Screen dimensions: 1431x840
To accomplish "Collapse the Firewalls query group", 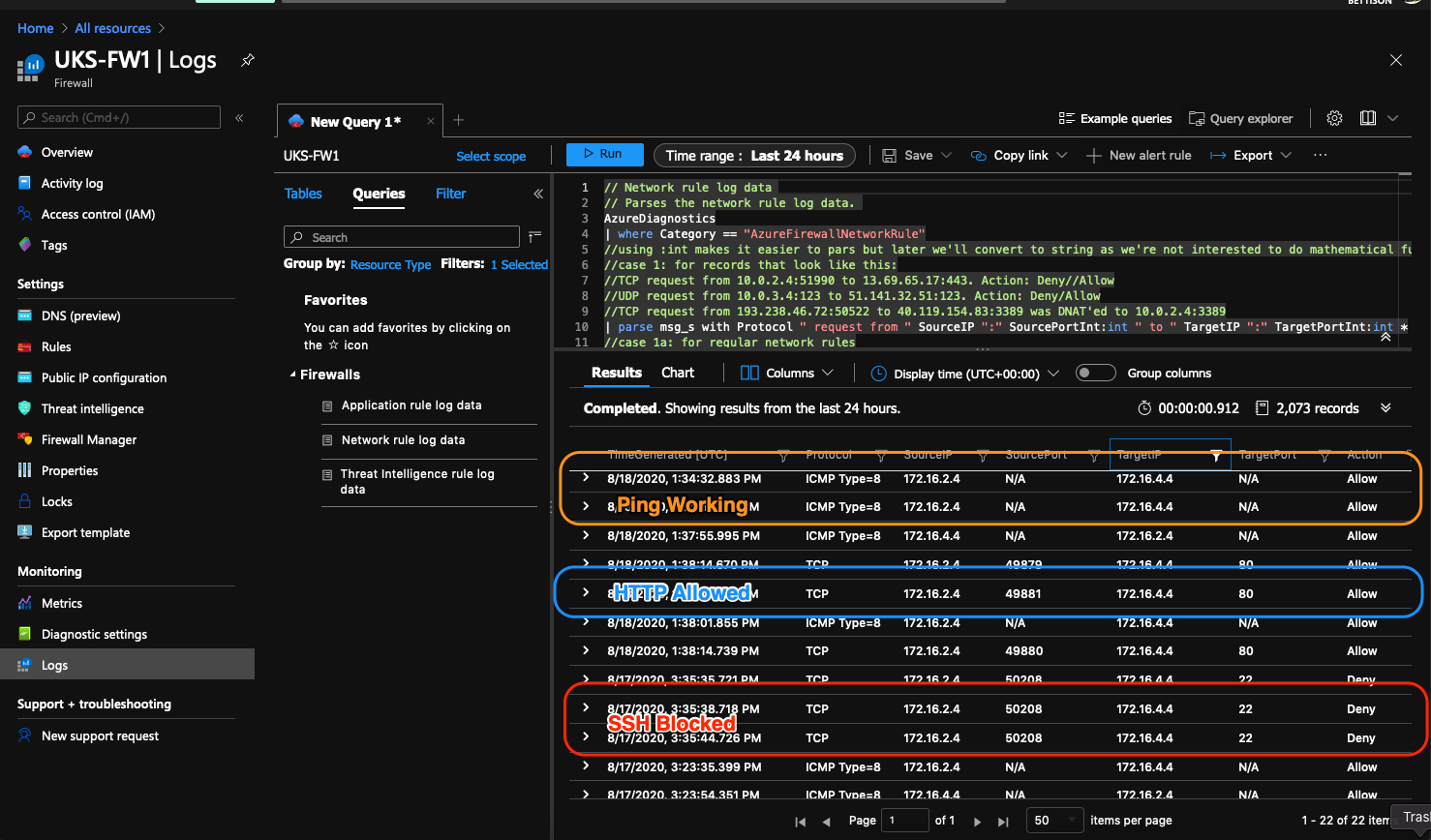I will 293,375.
